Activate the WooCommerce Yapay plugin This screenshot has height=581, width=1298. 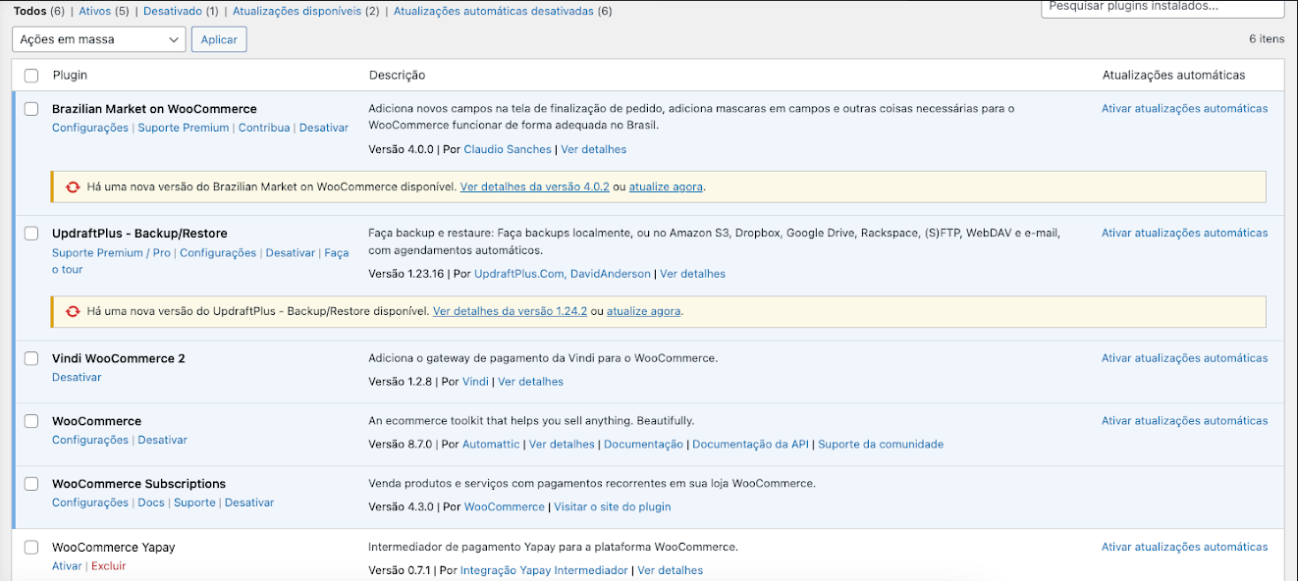pyautogui.click(x=66, y=566)
